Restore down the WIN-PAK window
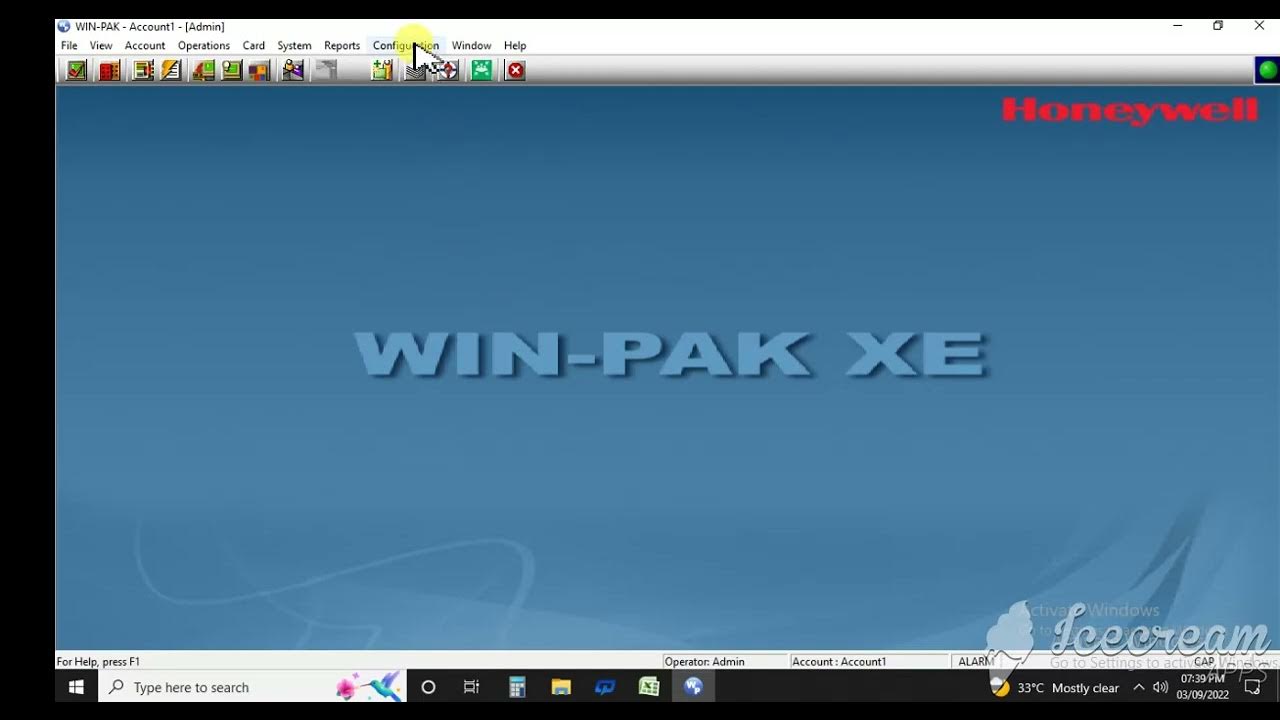This screenshot has width=1280, height=720. [1218, 26]
